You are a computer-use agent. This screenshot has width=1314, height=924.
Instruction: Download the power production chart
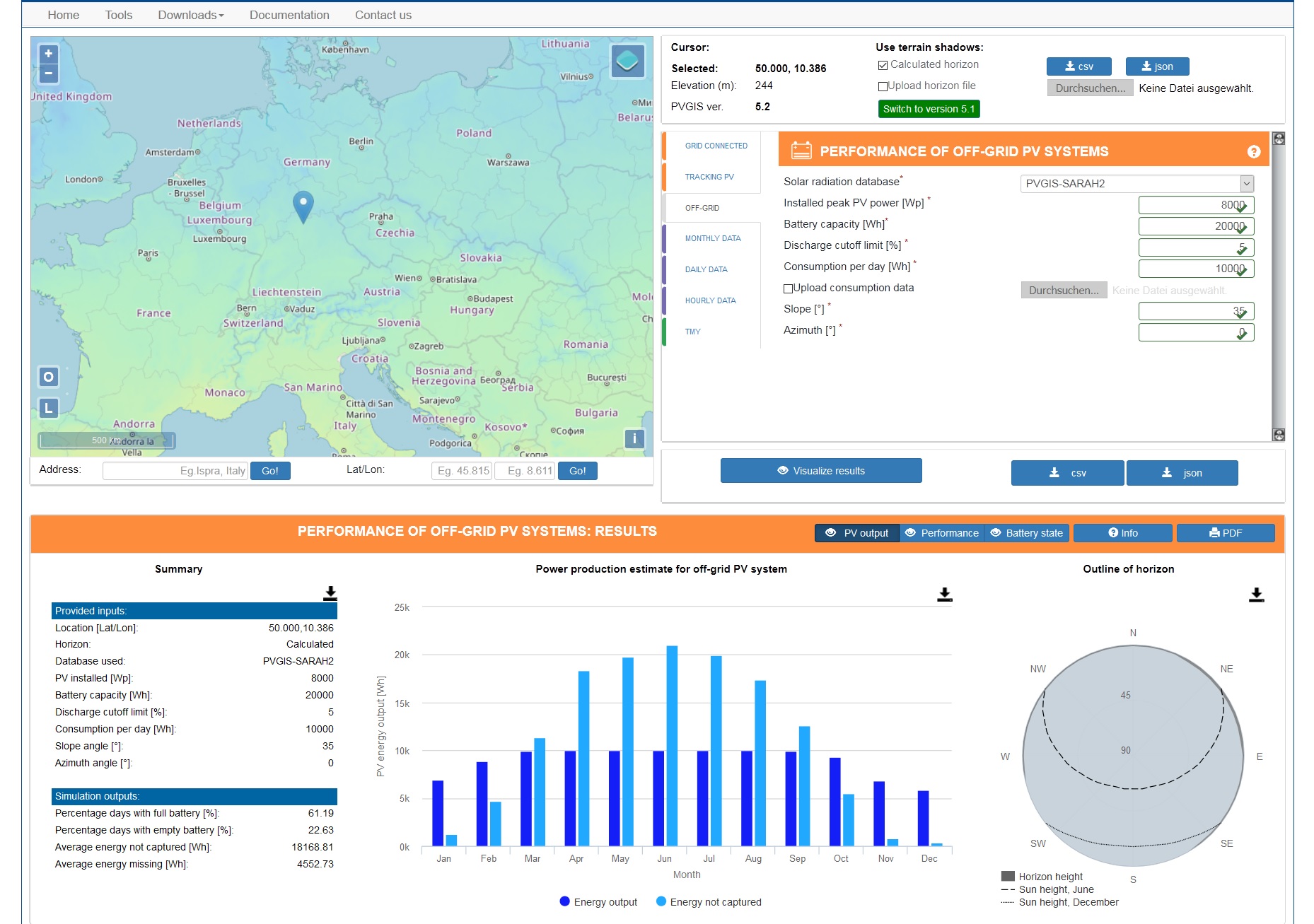(x=944, y=595)
